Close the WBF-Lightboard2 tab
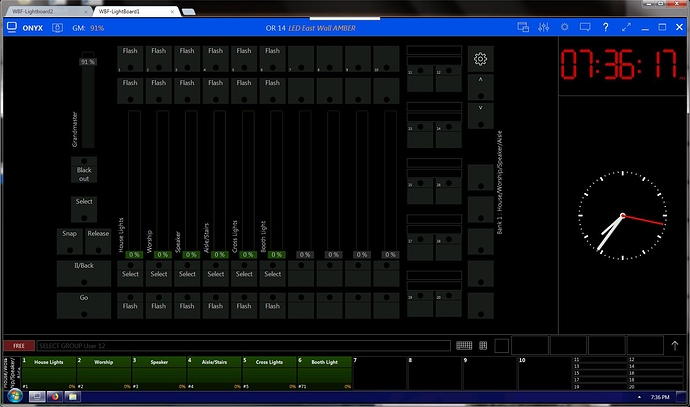690x407 pixels. click(x=85, y=11)
